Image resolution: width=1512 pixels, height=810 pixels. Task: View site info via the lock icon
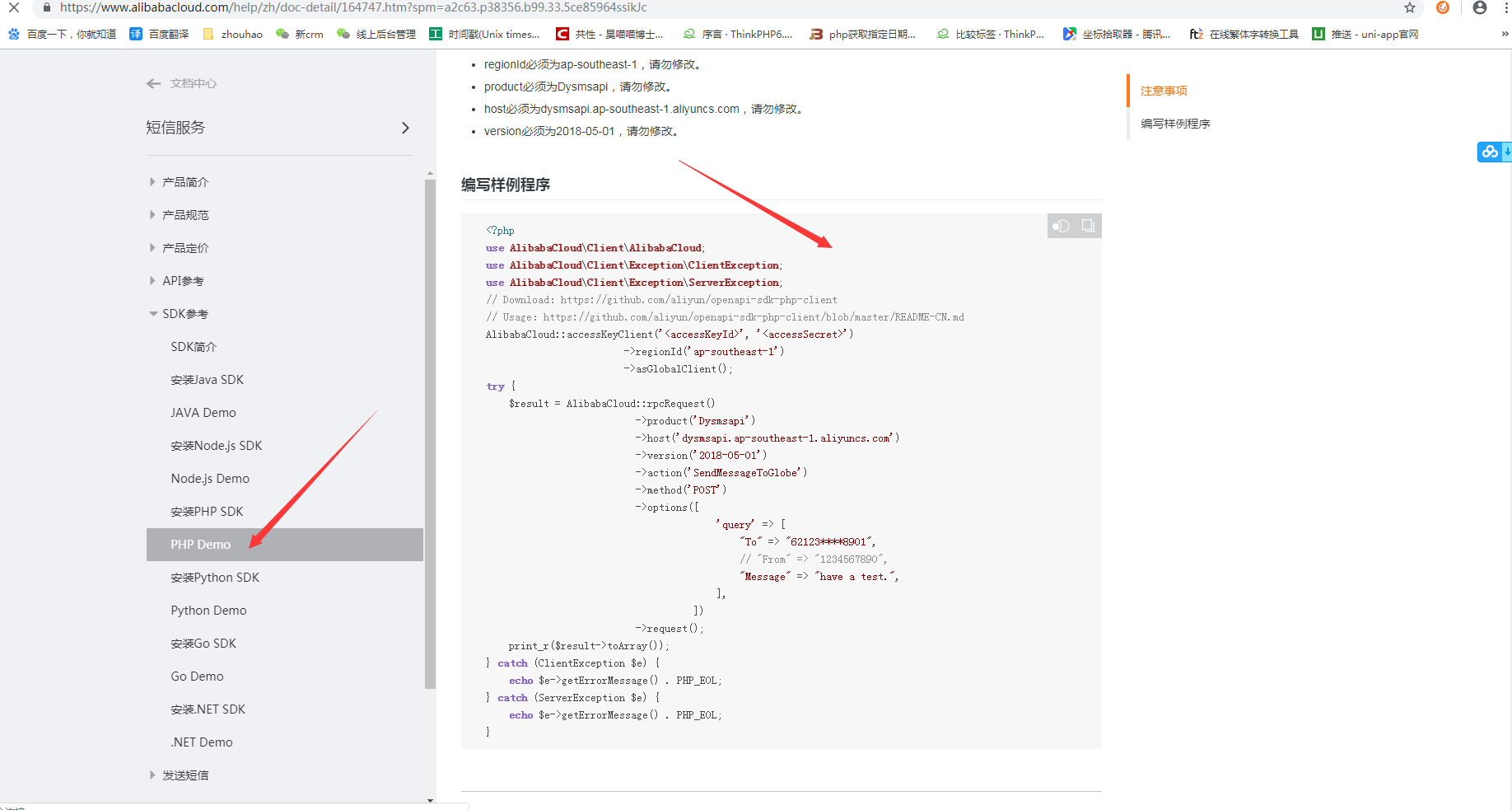pyautogui.click(x=46, y=7)
